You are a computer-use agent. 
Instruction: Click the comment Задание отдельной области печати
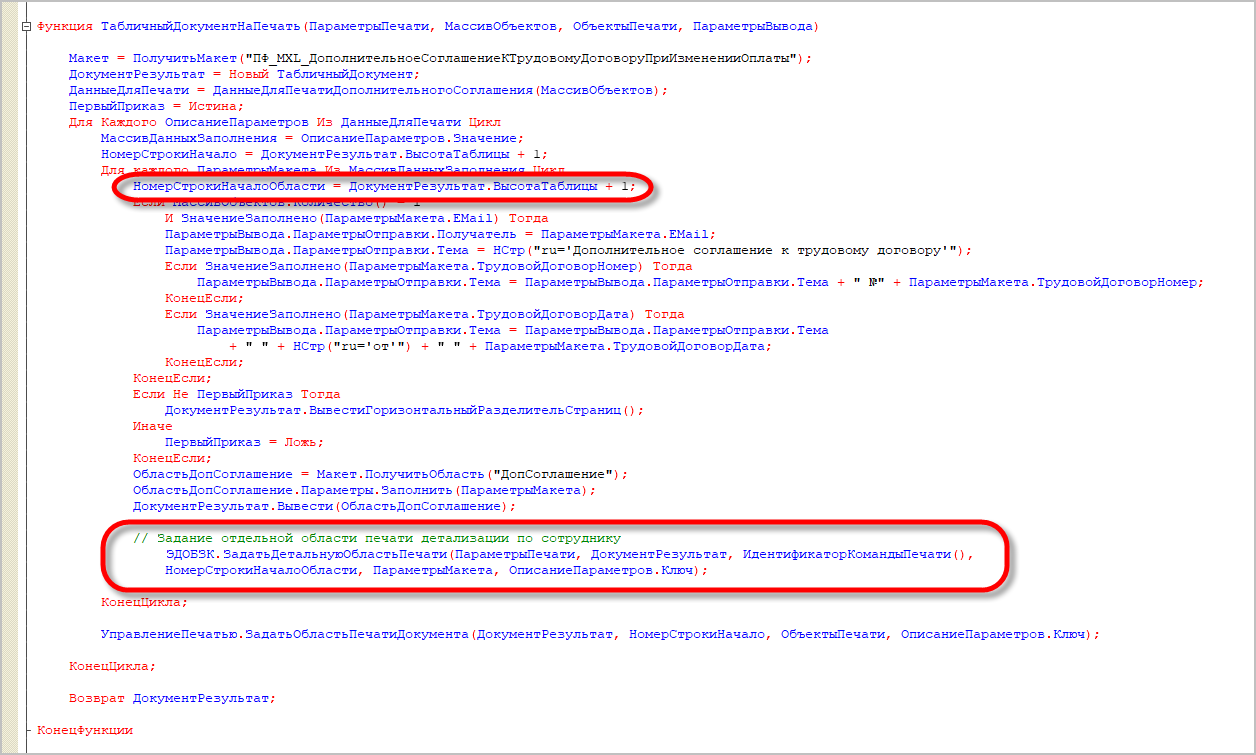[377, 538]
